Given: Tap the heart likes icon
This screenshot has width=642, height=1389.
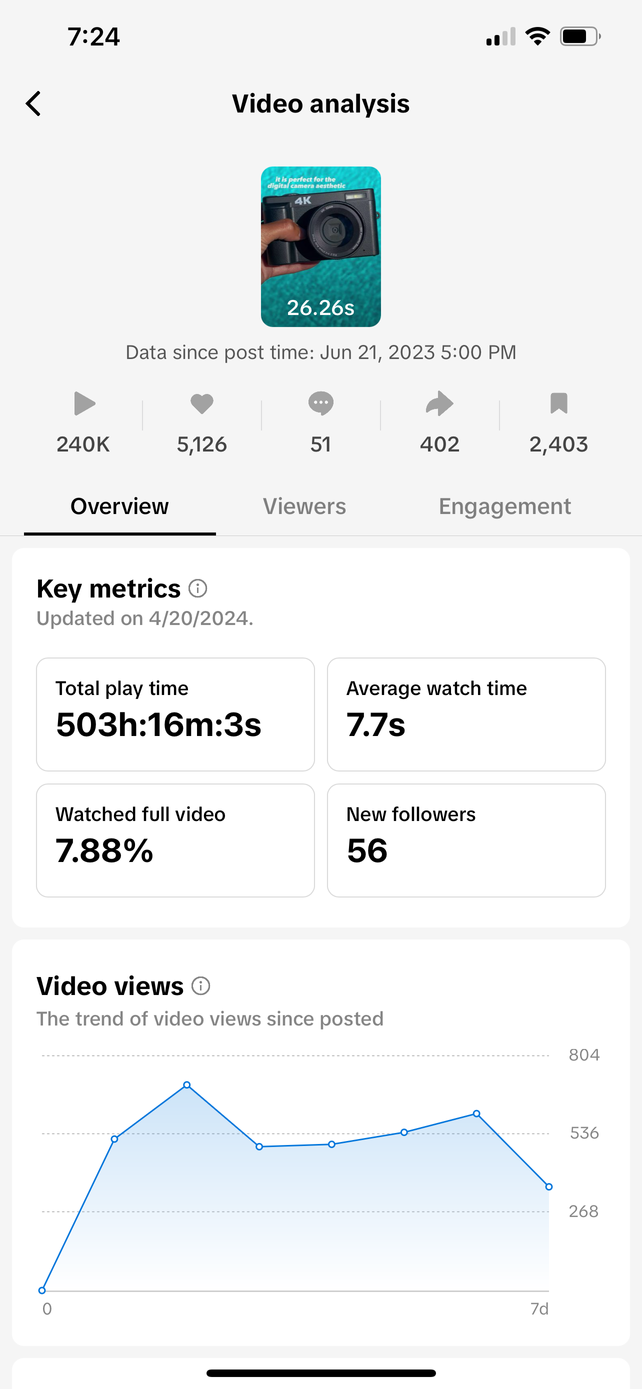Looking at the screenshot, I should pos(202,404).
